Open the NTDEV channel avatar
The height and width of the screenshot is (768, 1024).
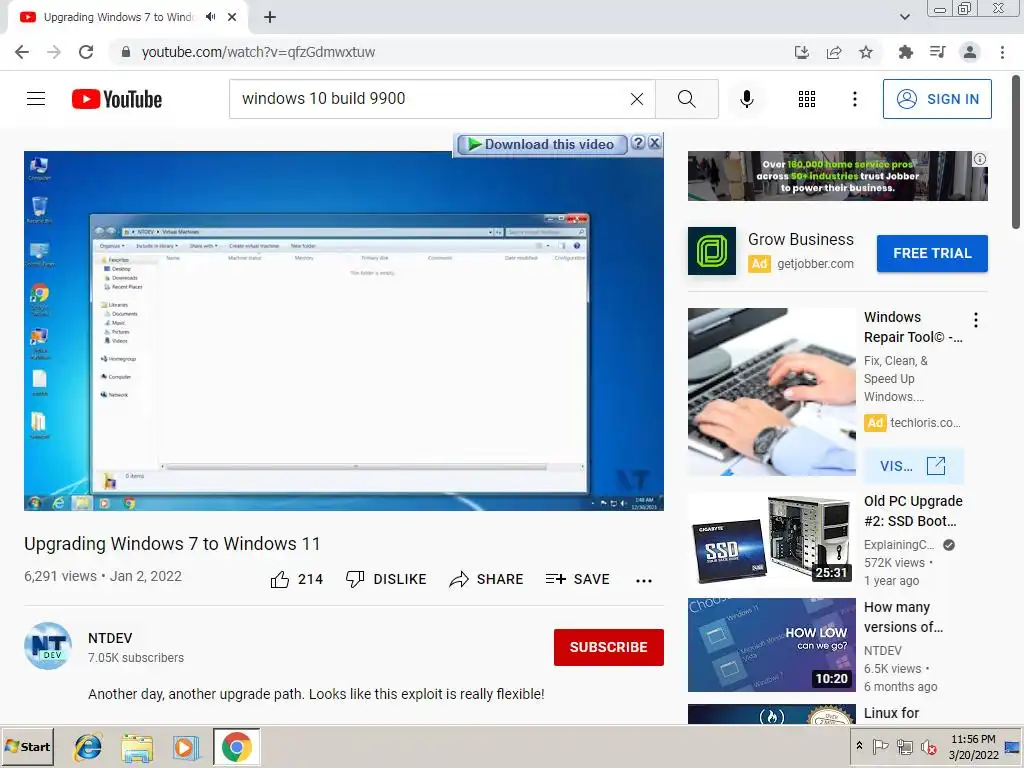click(x=48, y=646)
